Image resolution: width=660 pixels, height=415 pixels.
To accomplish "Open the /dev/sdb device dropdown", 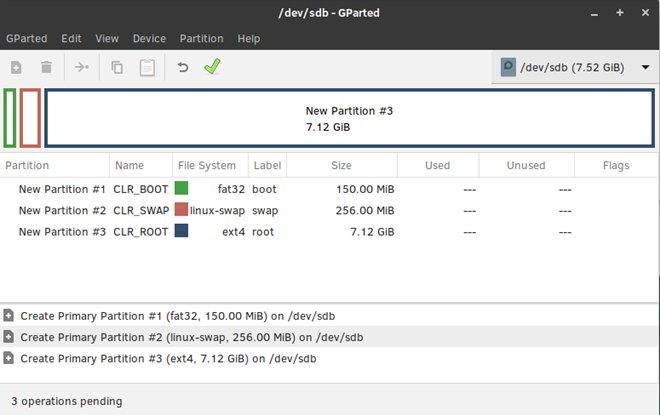I will click(x=575, y=67).
